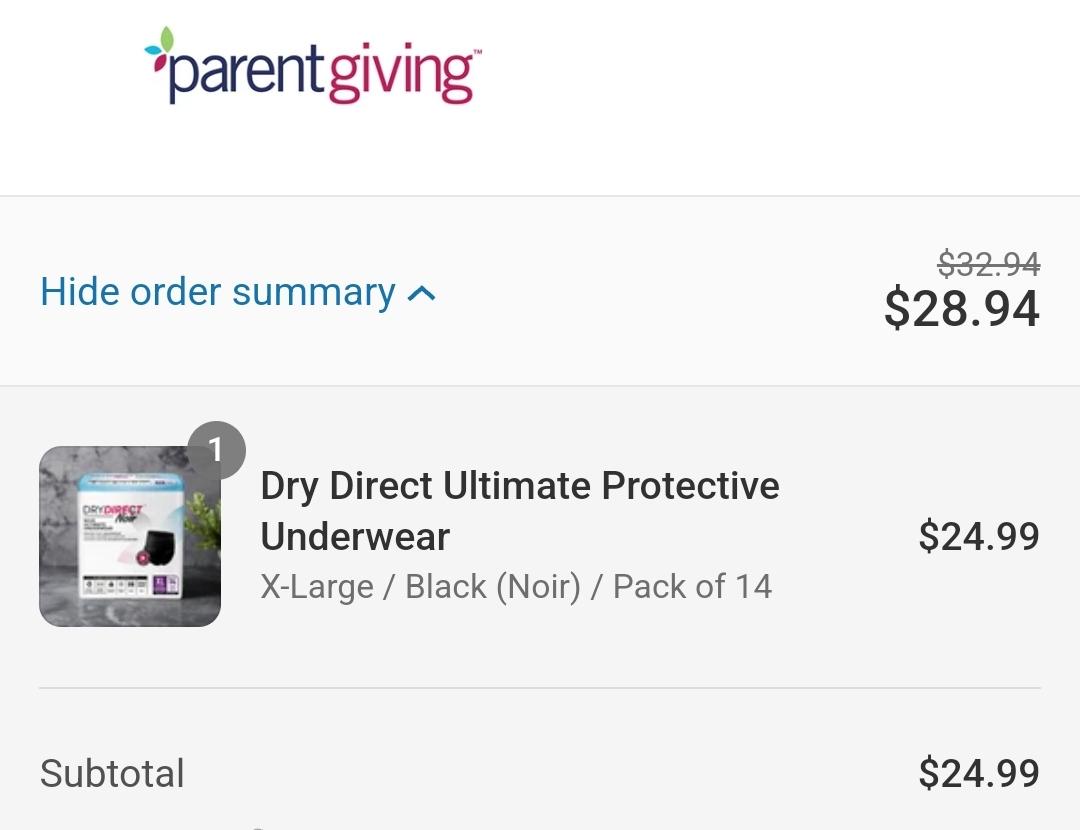
Task: Click the Hide order summary link
Action: click(238, 292)
